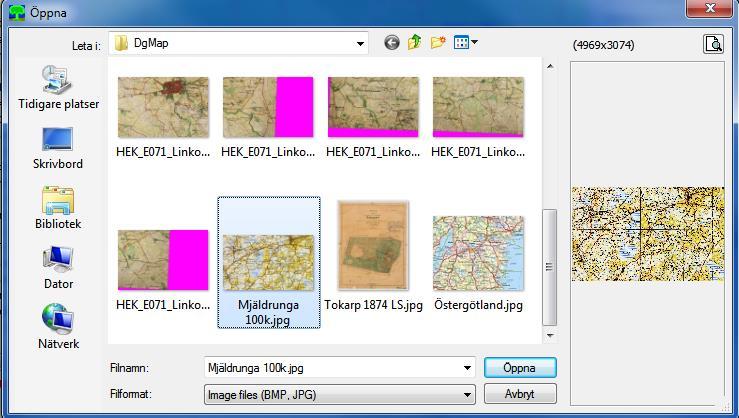Create a new folder
The width and height of the screenshot is (739, 418).
(x=438, y=43)
